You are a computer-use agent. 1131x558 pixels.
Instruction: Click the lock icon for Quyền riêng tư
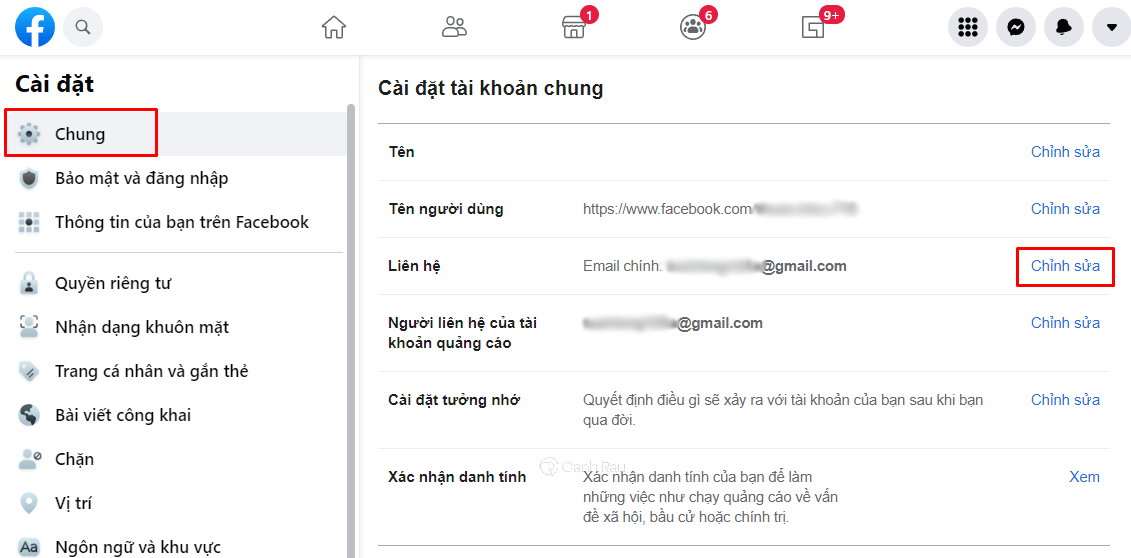tap(29, 283)
